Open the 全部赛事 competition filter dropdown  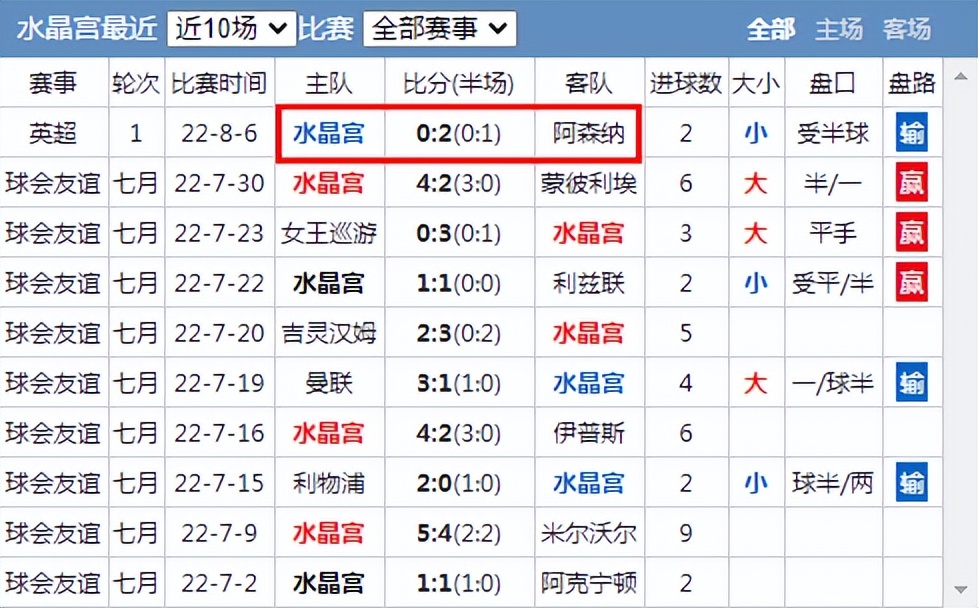tap(437, 29)
